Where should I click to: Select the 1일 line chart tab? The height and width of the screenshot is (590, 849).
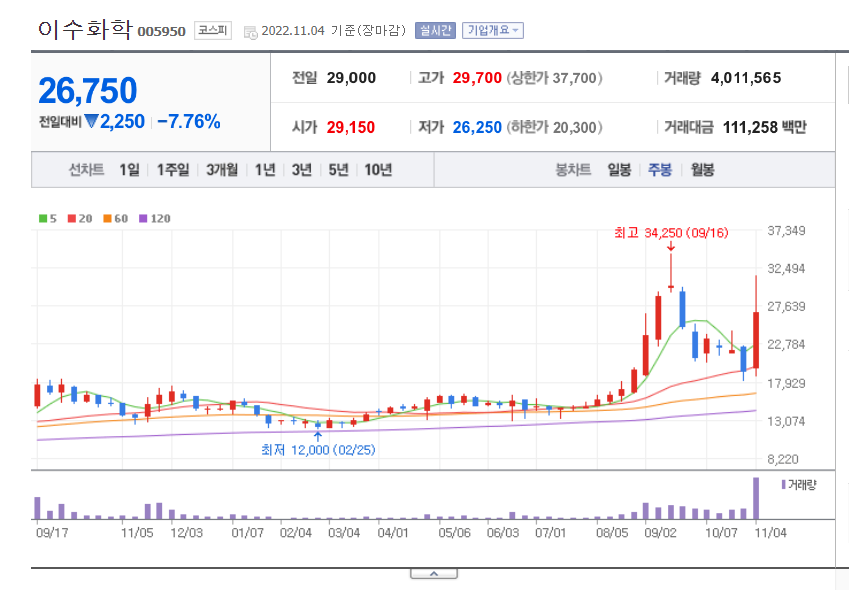(129, 170)
